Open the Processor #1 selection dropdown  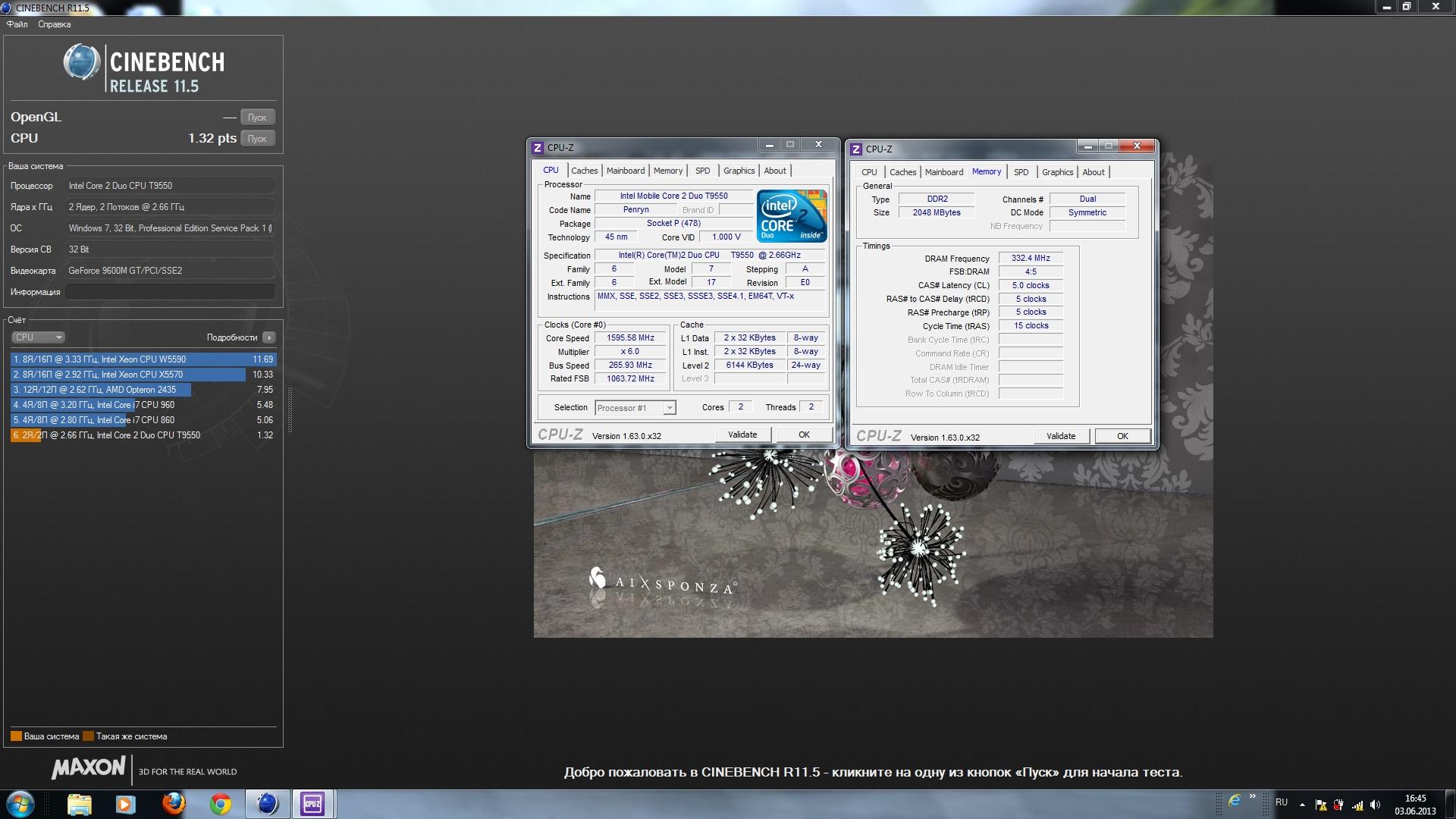pos(635,408)
